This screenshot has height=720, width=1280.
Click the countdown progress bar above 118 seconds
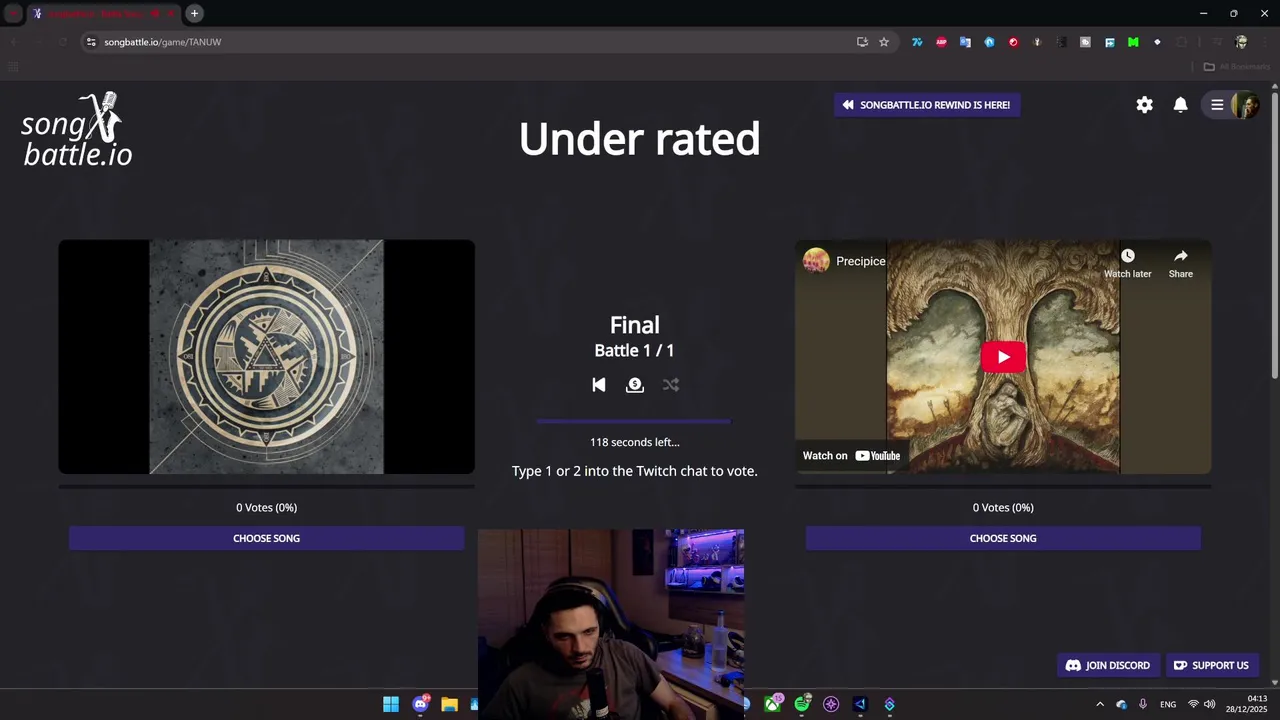633,422
